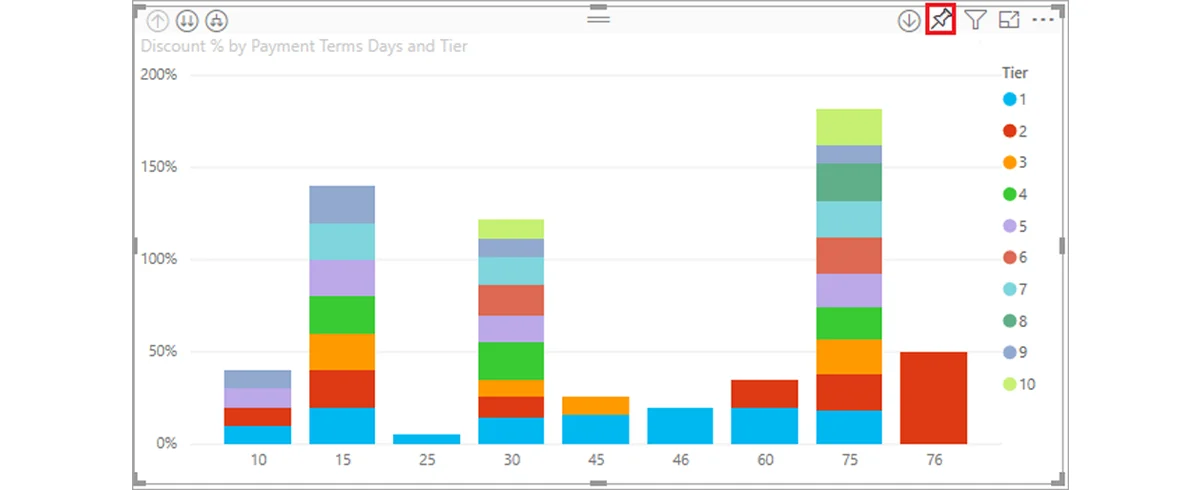Click the 100% y-axis label
This screenshot has width=1200, height=490.
tap(159, 259)
